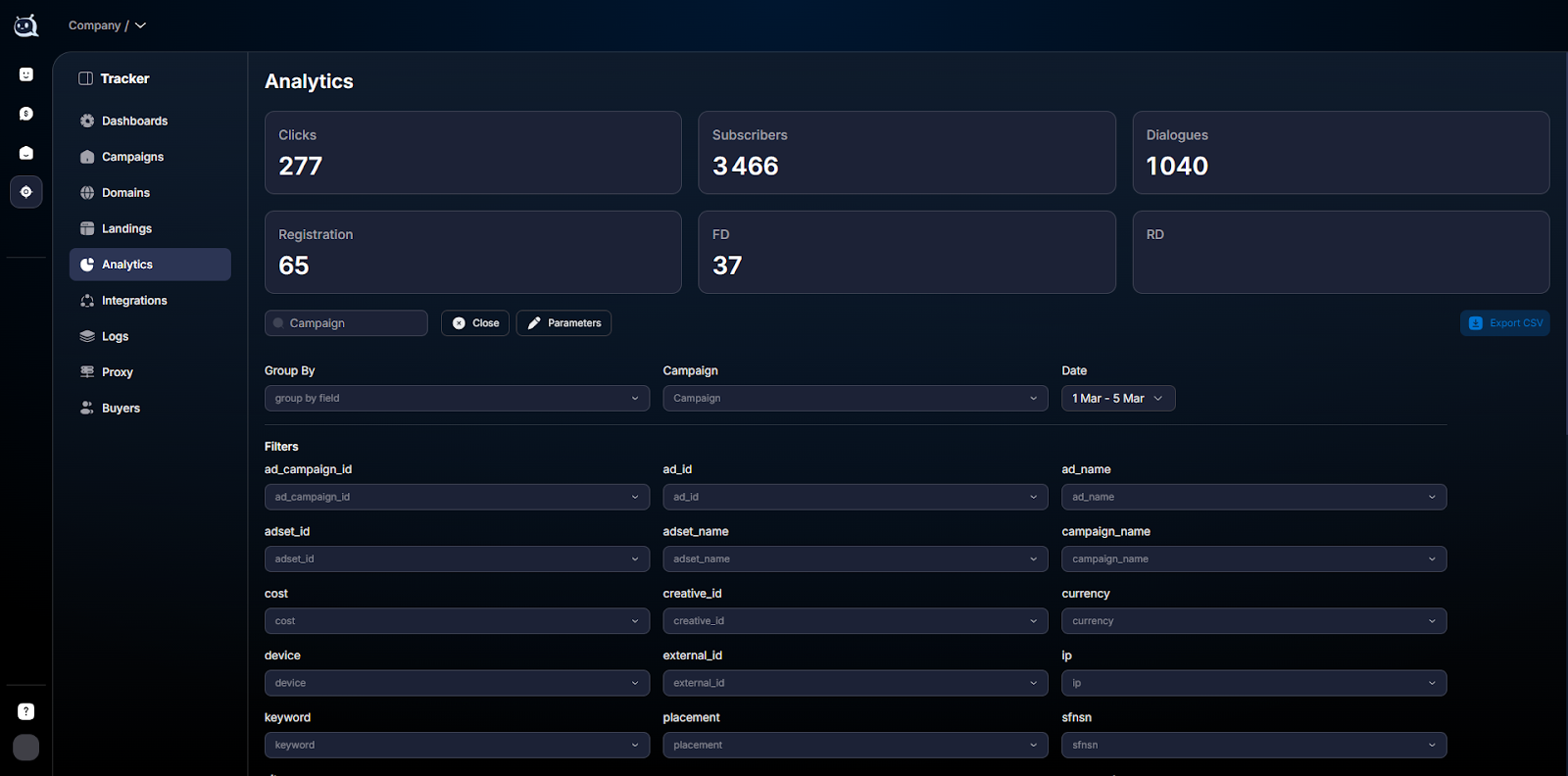Screen dimensions: 1568x776
Task: Click the Registration 65 card
Action: point(472,253)
